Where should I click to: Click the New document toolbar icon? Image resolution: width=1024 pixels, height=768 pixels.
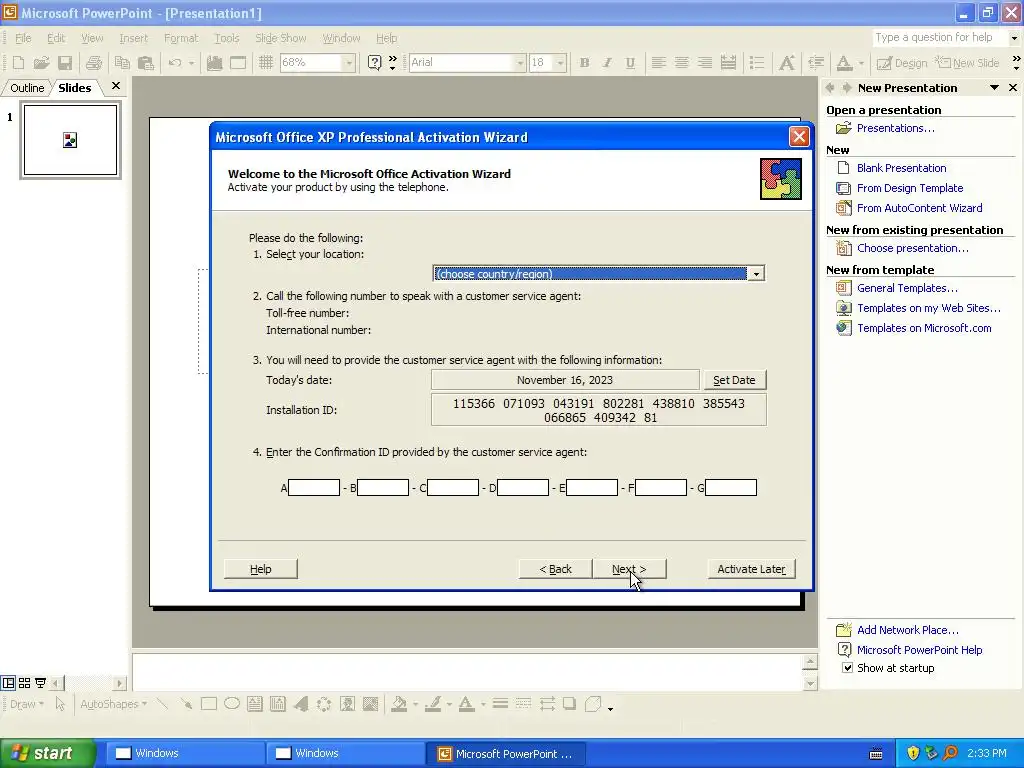pyautogui.click(x=18, y=63)
